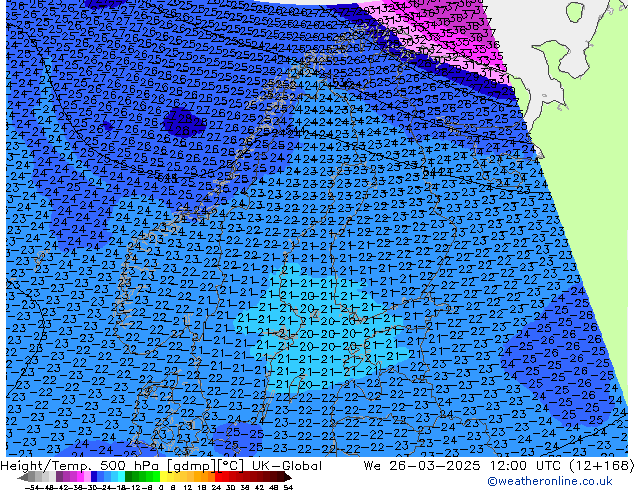Pick the cyan swatch above legend -18

pyautogui.click(x=121, y=477)
